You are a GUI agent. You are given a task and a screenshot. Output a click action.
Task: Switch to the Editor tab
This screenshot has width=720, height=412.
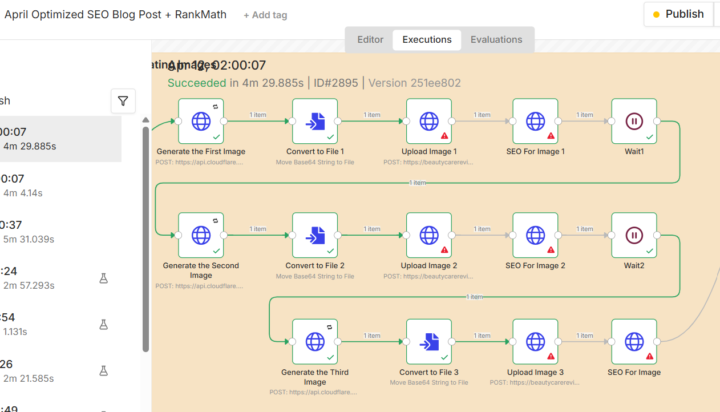tap(370, 40)
